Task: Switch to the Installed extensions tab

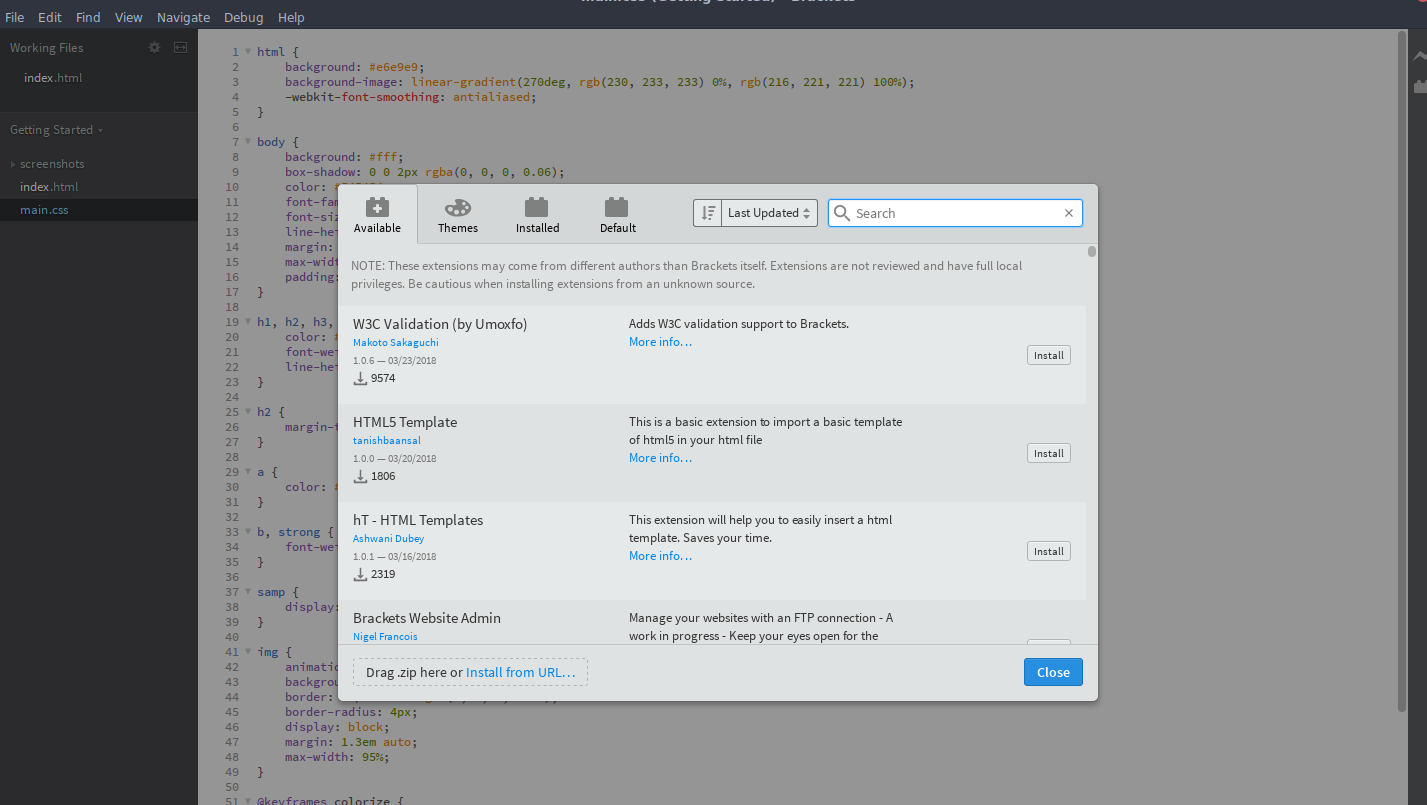Action: [x=537, y=208]
